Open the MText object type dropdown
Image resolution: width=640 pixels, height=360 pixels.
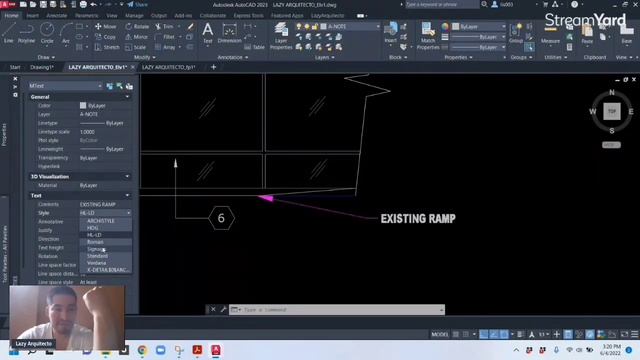pyautogui.click(x=65, y=86)
